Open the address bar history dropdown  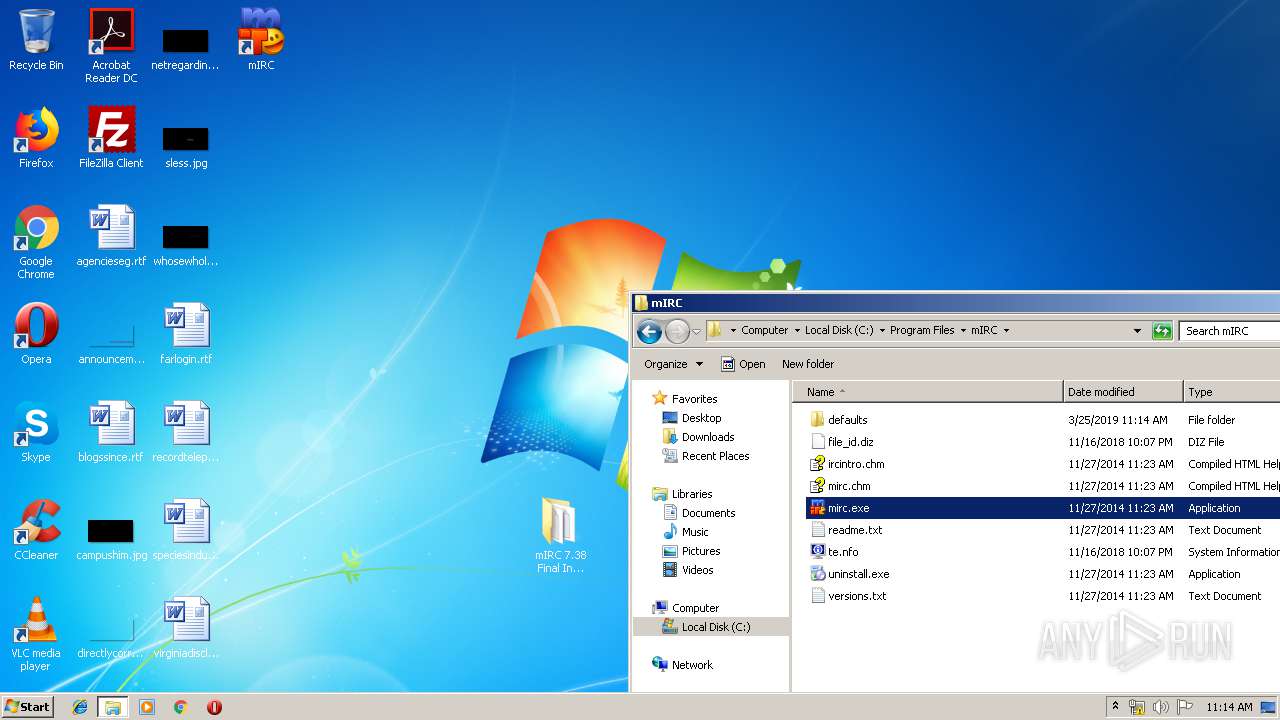tap(1137, 331)
